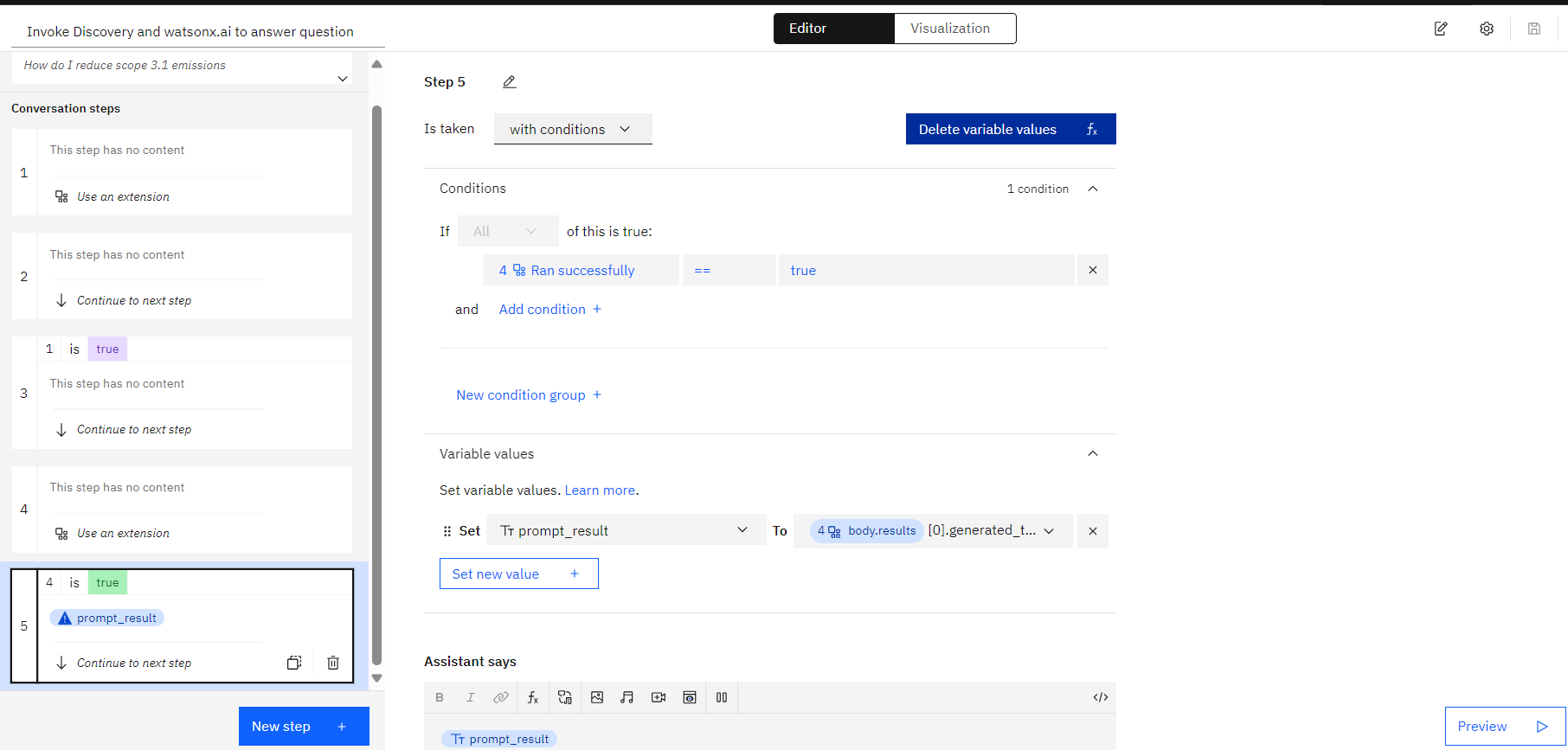Edit the Step 5 name pencil
Viewport: 1568px width, 750px height.
pos(510,82)
